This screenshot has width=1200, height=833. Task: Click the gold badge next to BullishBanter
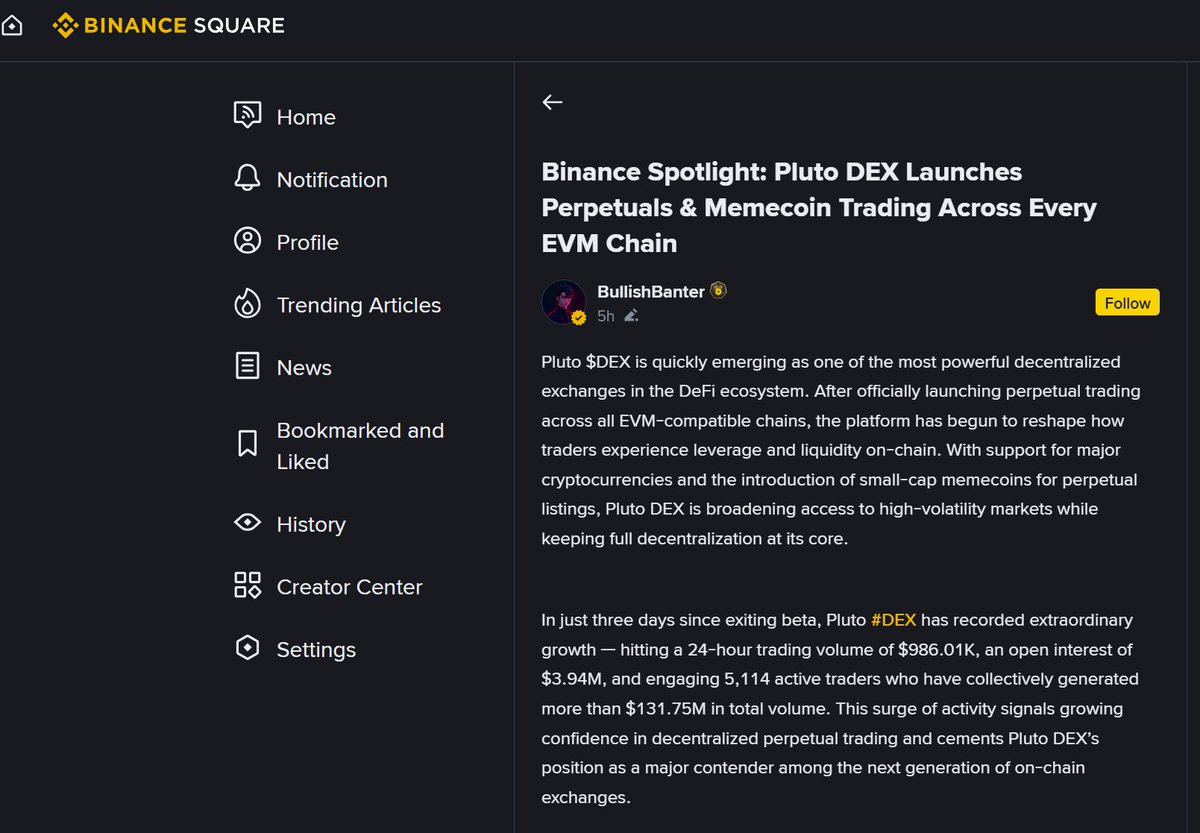point(718,291)
